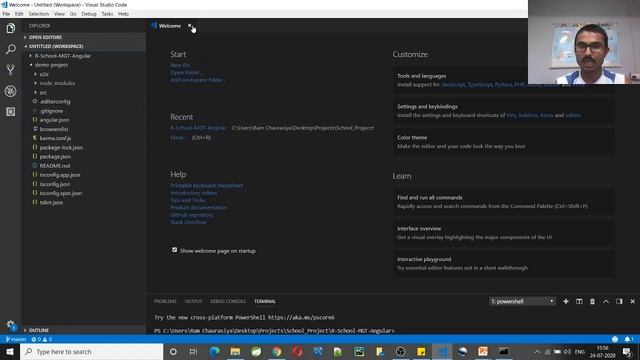Open Windows Start menu

tap(10, 351)
